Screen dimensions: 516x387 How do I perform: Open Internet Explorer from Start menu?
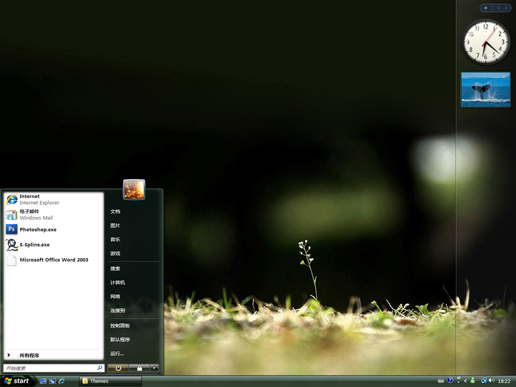[x=53, y=199]
